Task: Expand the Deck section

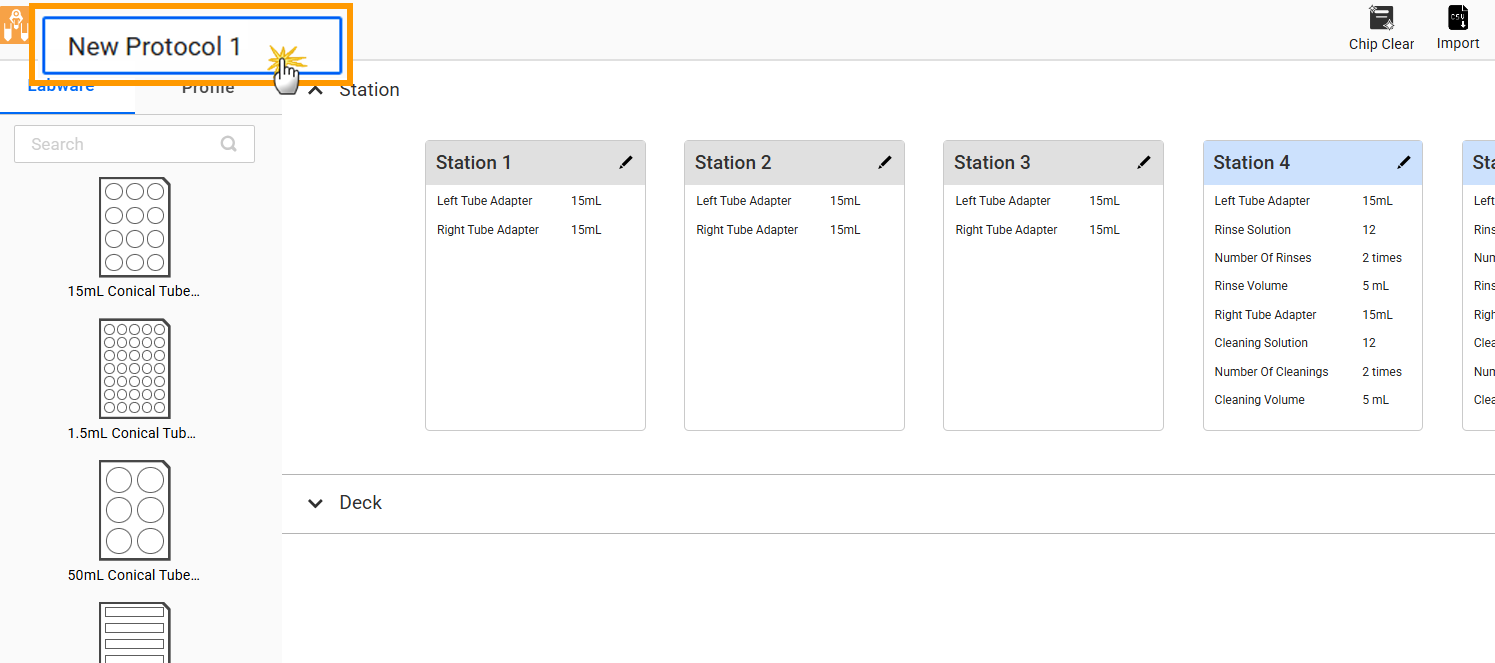Action: 316,503
